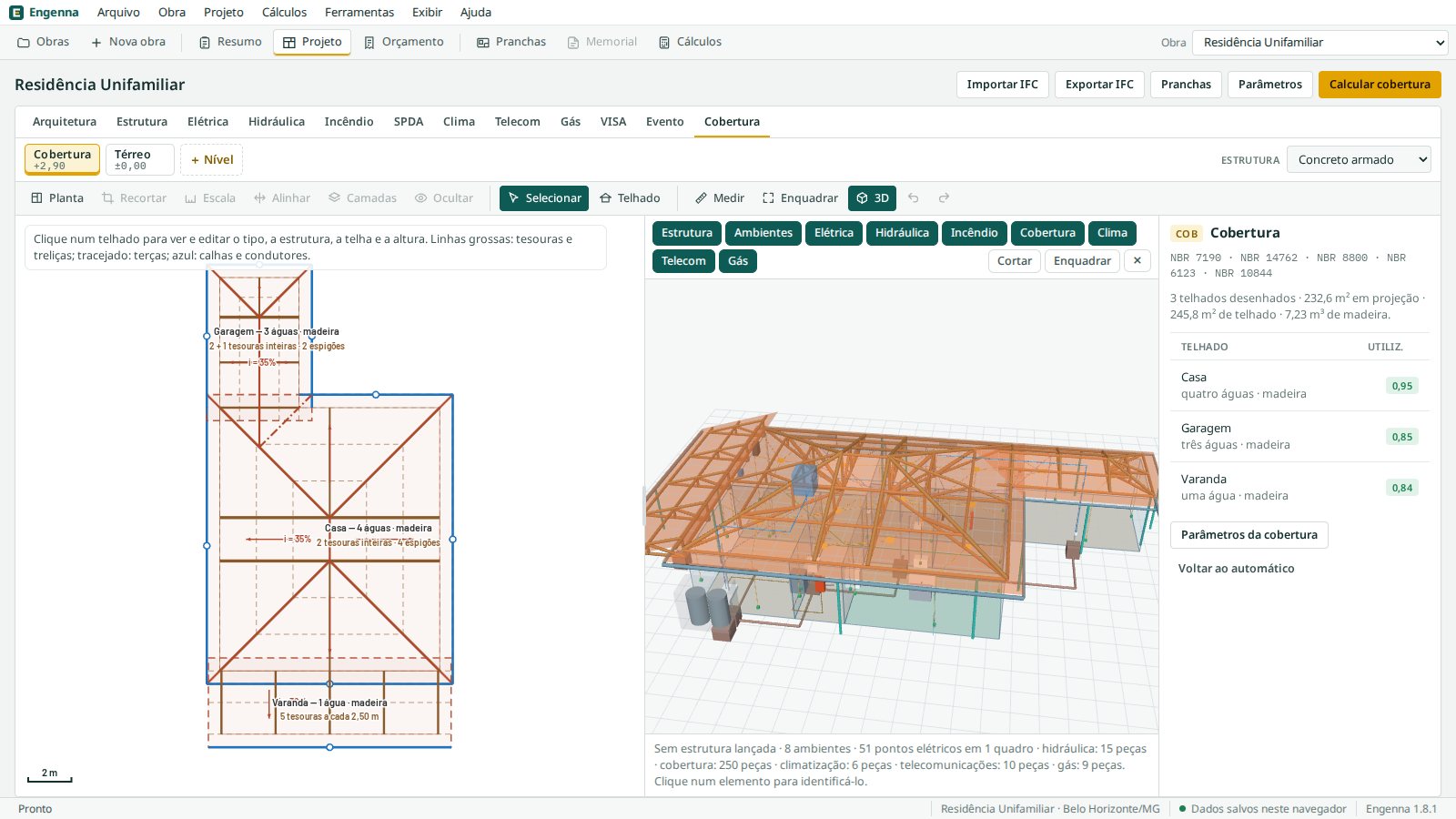Switch to the Arquitetura tab

(x=65, y=122)
